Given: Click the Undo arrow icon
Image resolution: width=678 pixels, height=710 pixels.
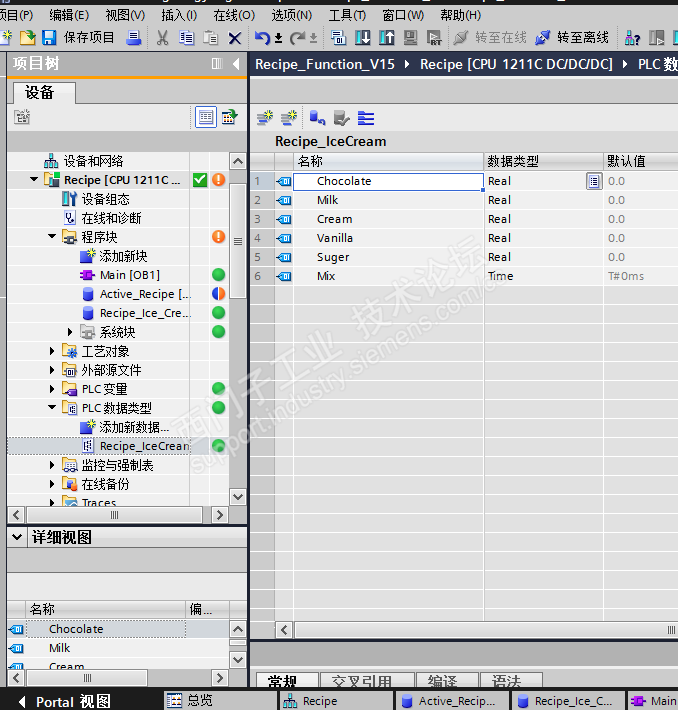Looking at the screenshot, I should click(262, 38).
